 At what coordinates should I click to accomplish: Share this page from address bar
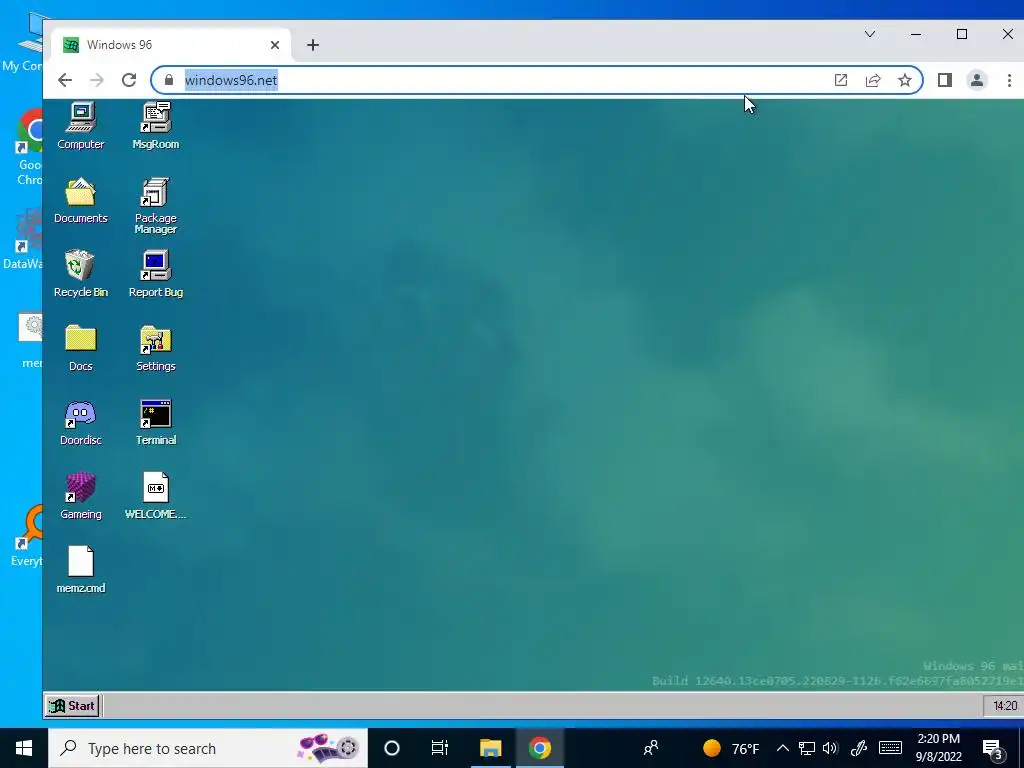(872, 80)
